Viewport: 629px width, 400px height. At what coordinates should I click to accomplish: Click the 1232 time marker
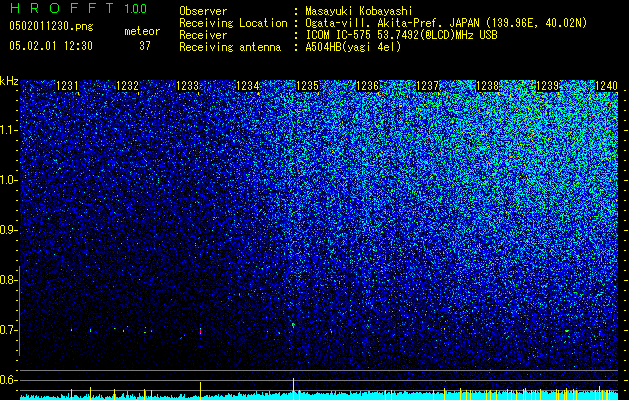(127, 86)
